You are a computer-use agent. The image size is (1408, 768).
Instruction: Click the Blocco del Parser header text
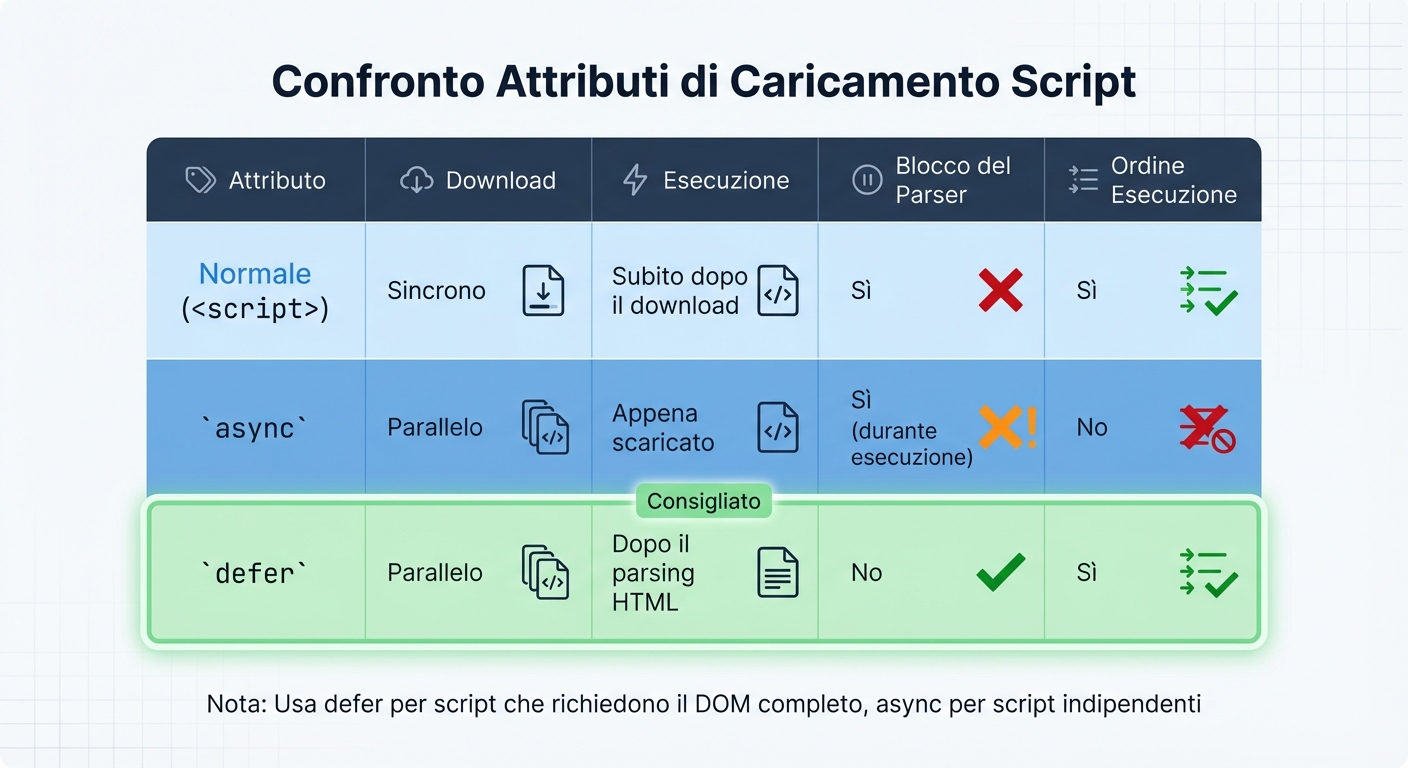[953, 180]
